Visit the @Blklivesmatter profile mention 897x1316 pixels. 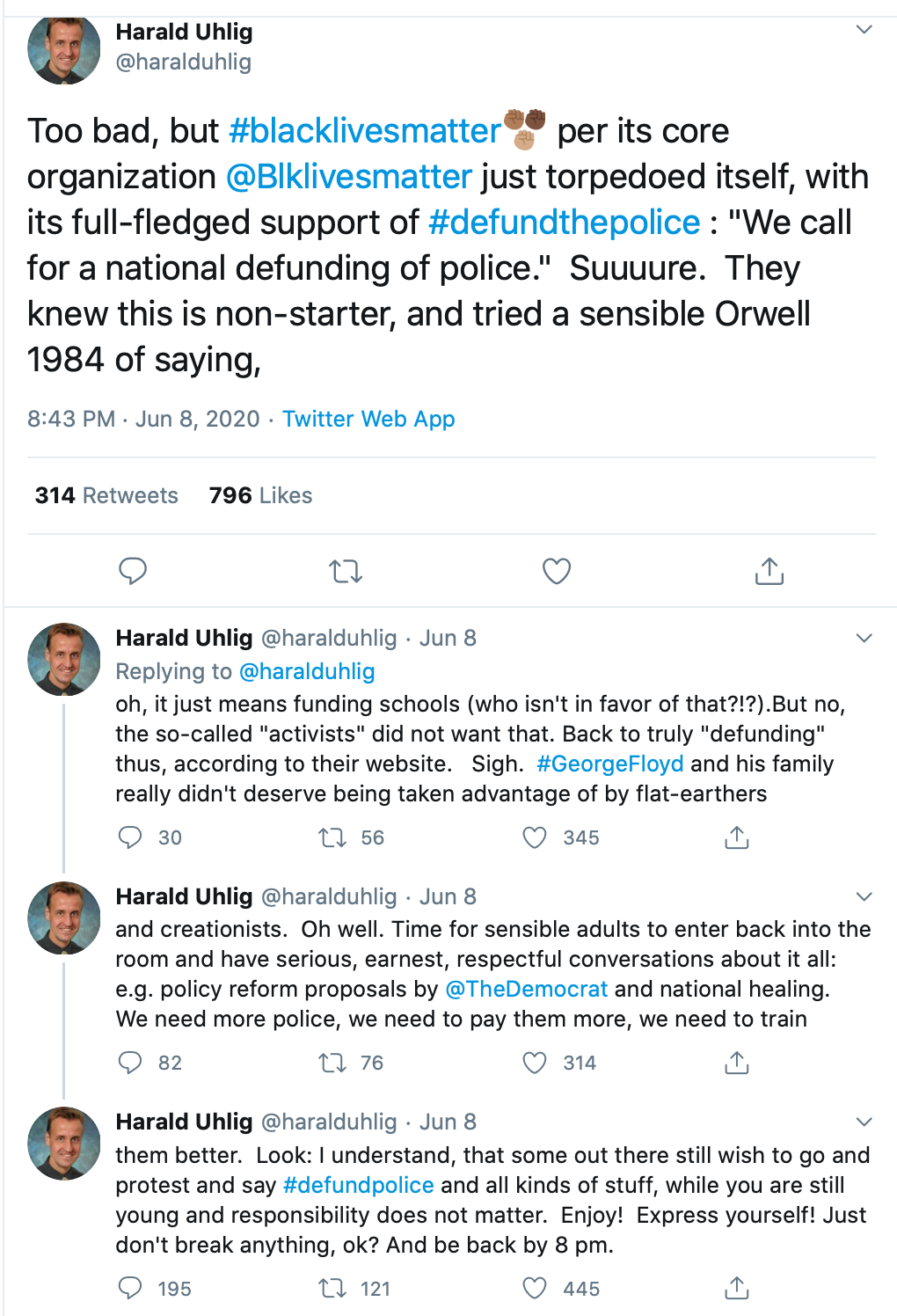[349, 176]
